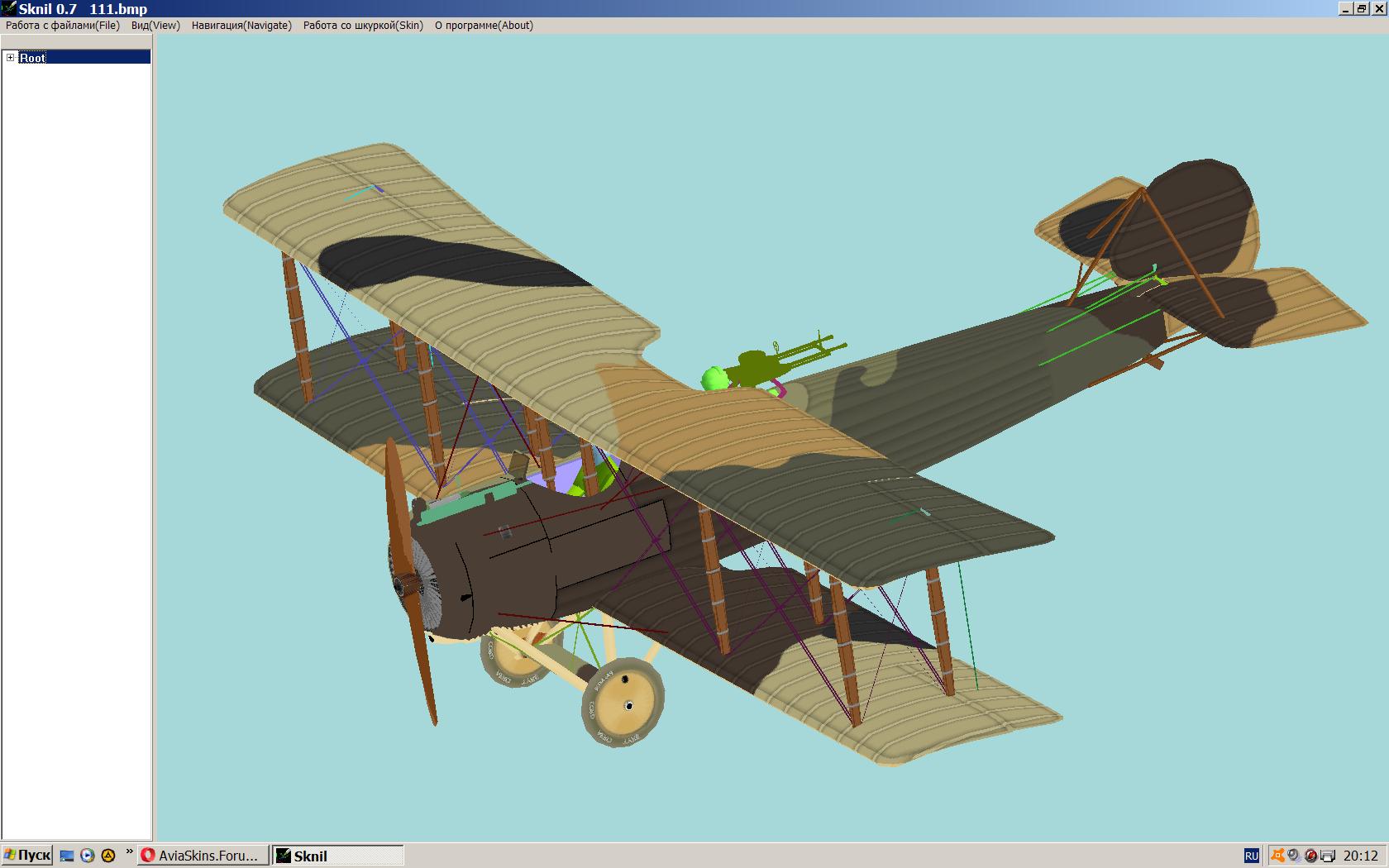The image size is (1389, 868).
Task: Launch Windows Media Player from quick launch
Action: (x=88, y=856)
